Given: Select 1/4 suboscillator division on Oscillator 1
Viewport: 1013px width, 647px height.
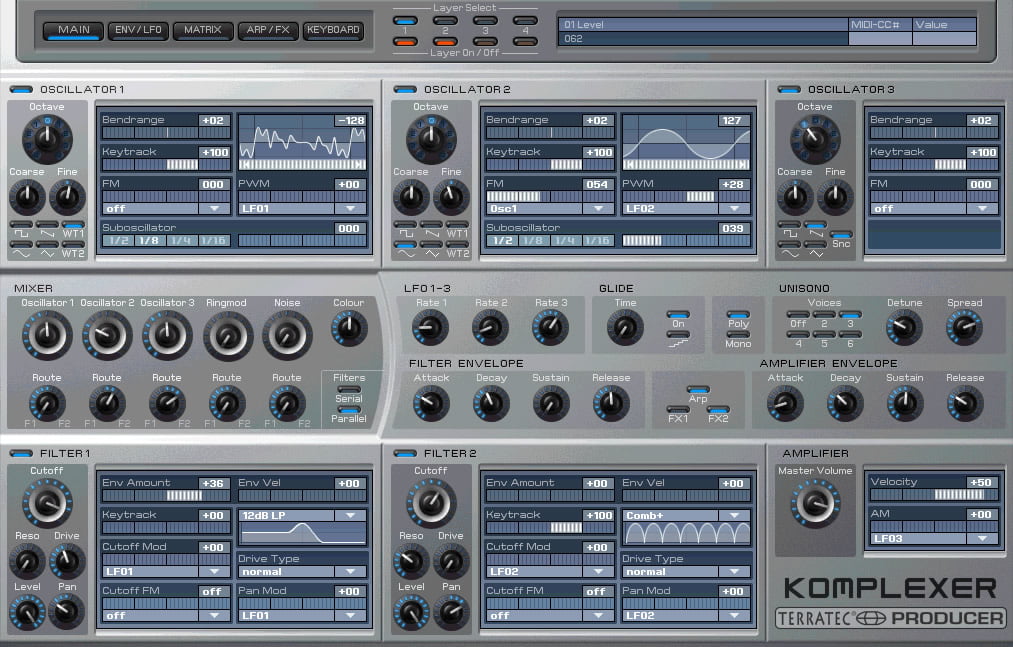Looking at the screenshot, I should point(180,240).
